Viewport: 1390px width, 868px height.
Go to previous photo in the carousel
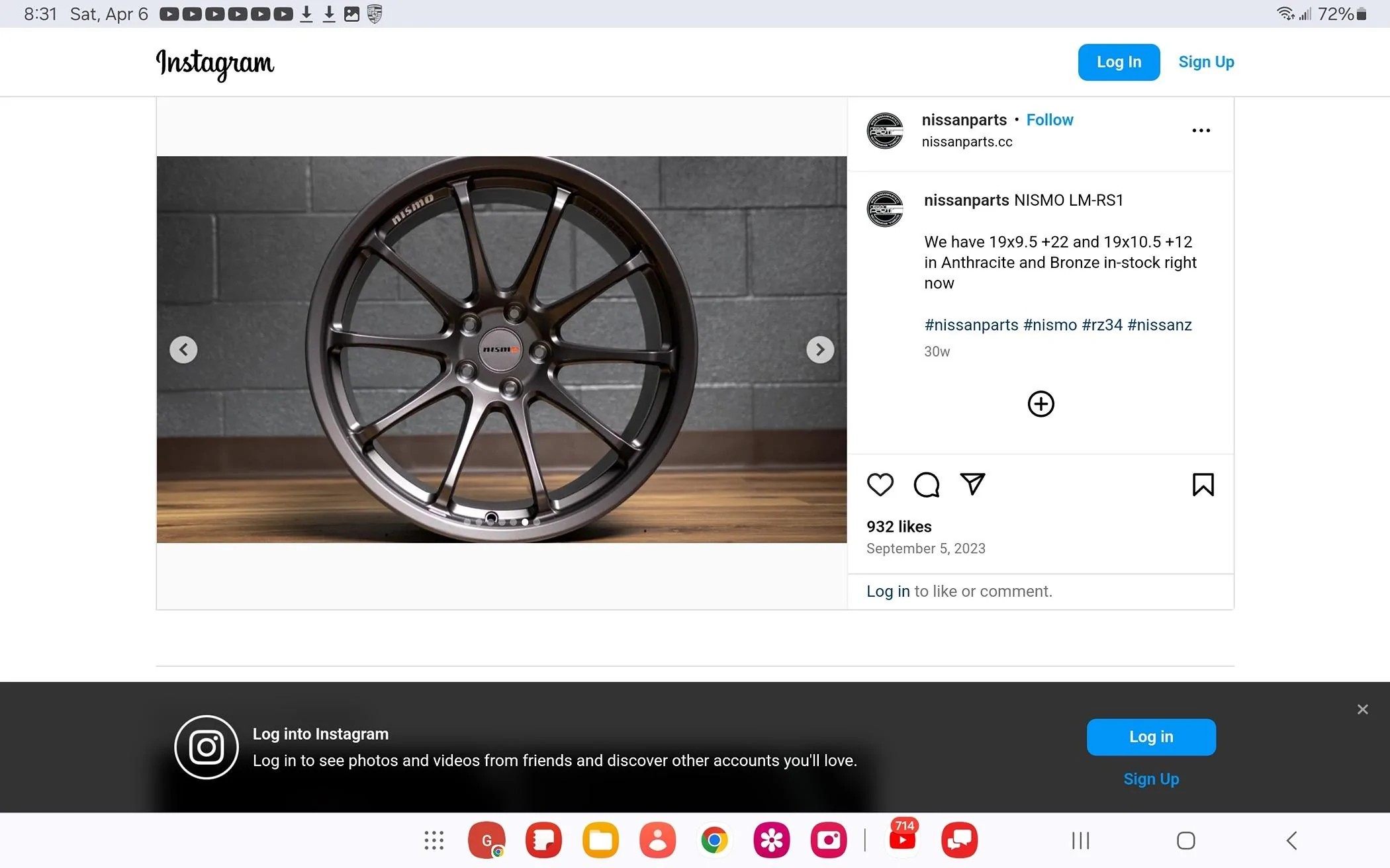tap(183, 349)
